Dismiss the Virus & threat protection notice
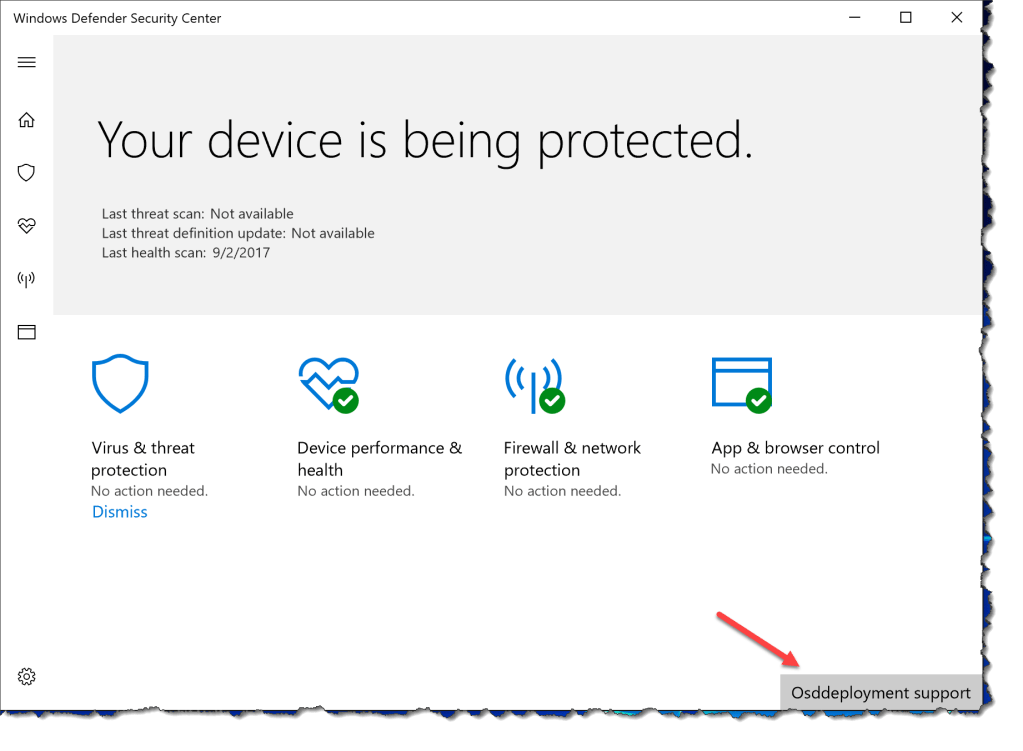Viewport: 1023px width, 751px height. pyautogui.click(x=119, y=511)
